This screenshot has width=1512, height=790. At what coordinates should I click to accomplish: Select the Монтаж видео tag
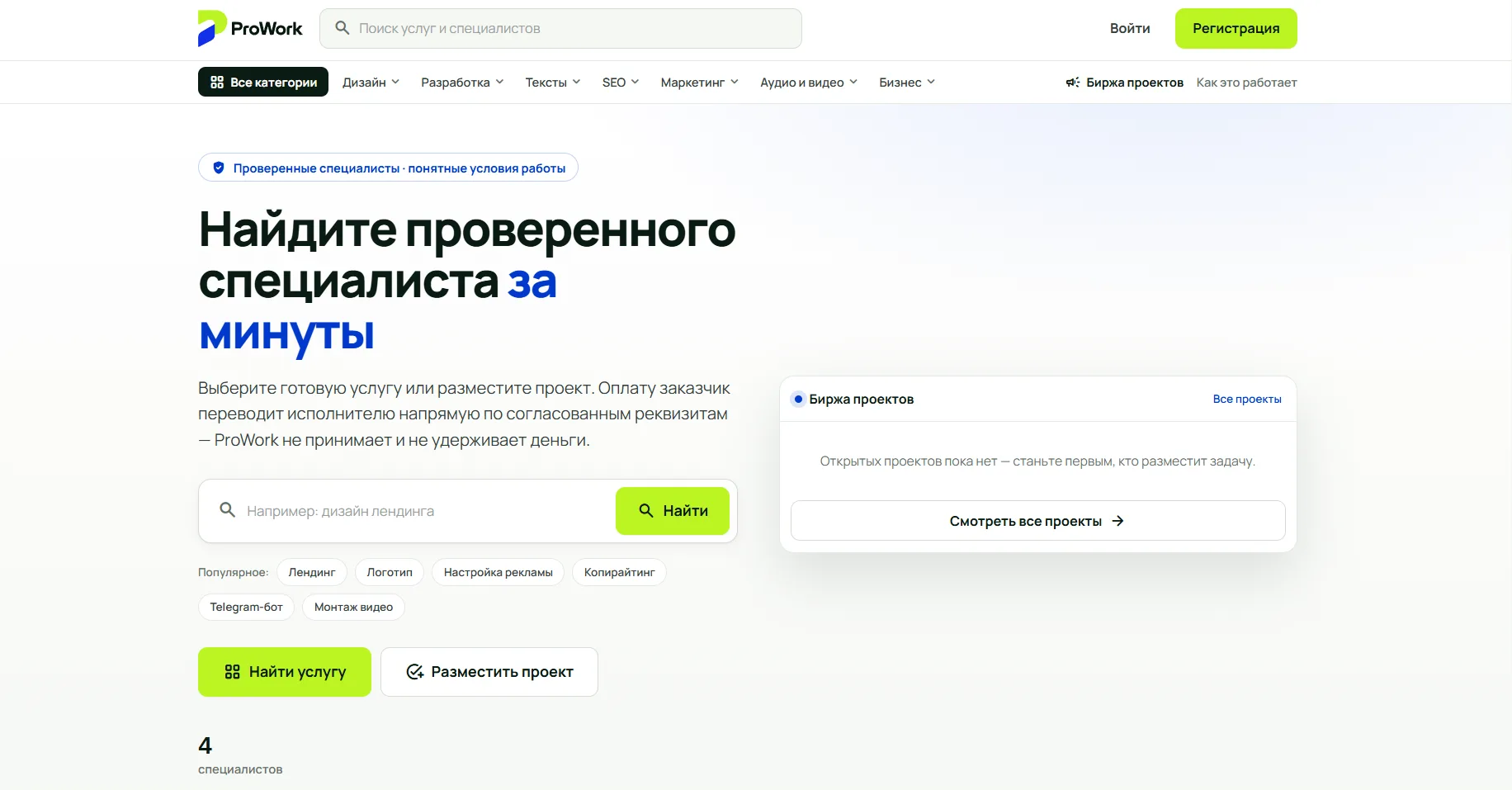[353, 607]
